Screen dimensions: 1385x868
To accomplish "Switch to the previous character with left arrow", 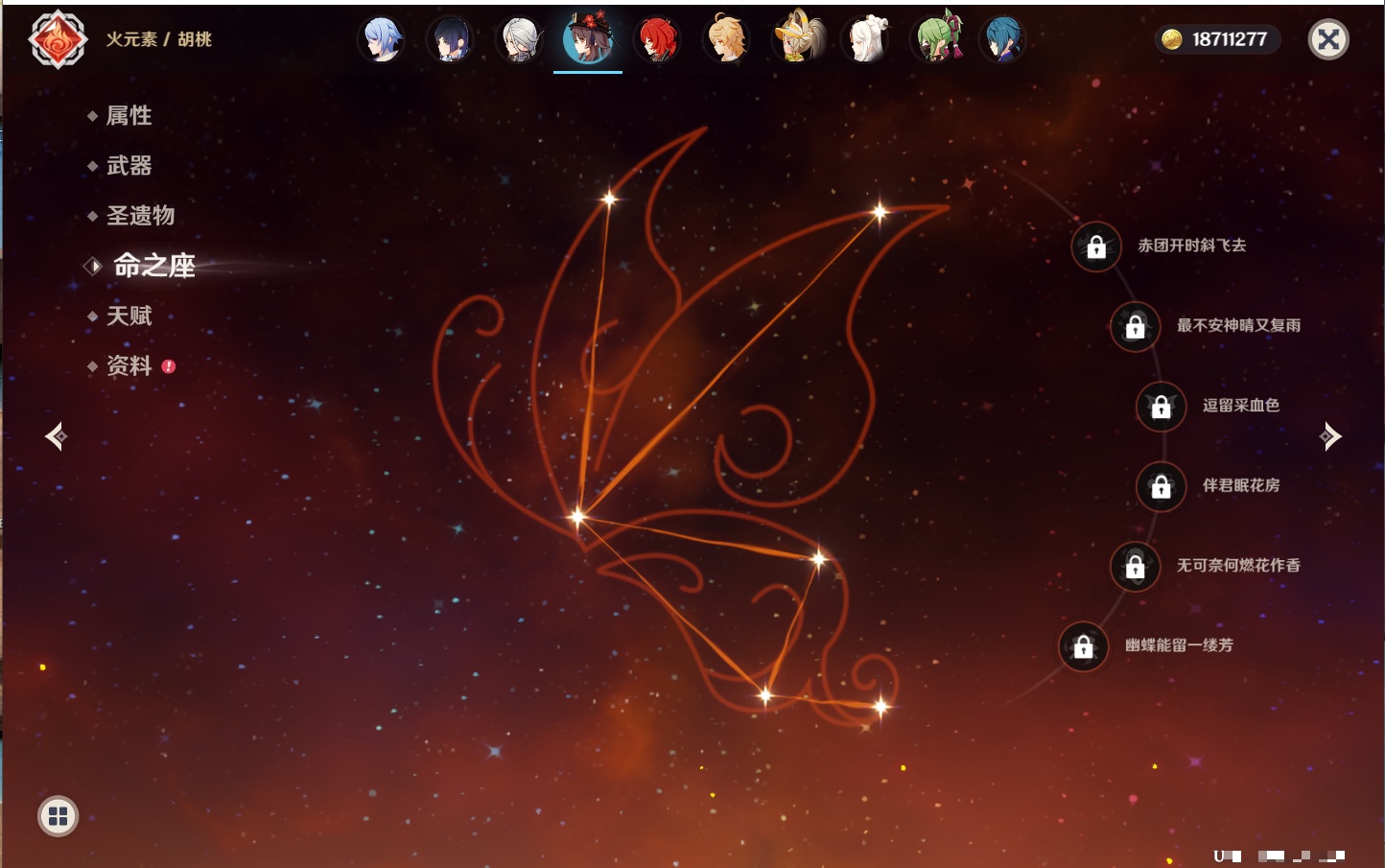I will point(56,436).
